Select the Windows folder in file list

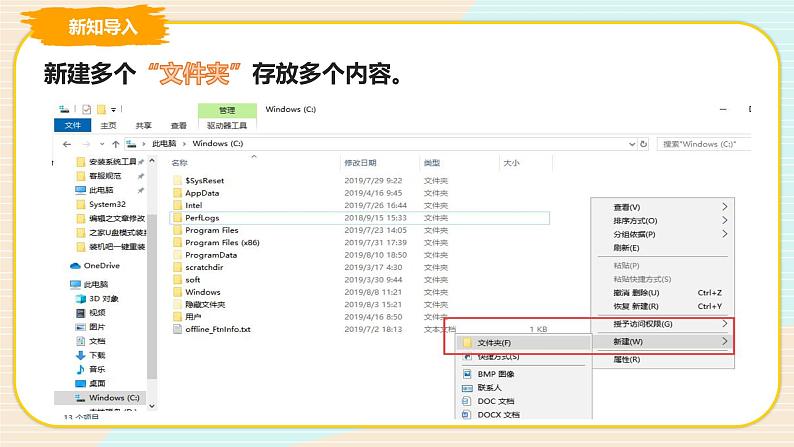tap(203, 292)
